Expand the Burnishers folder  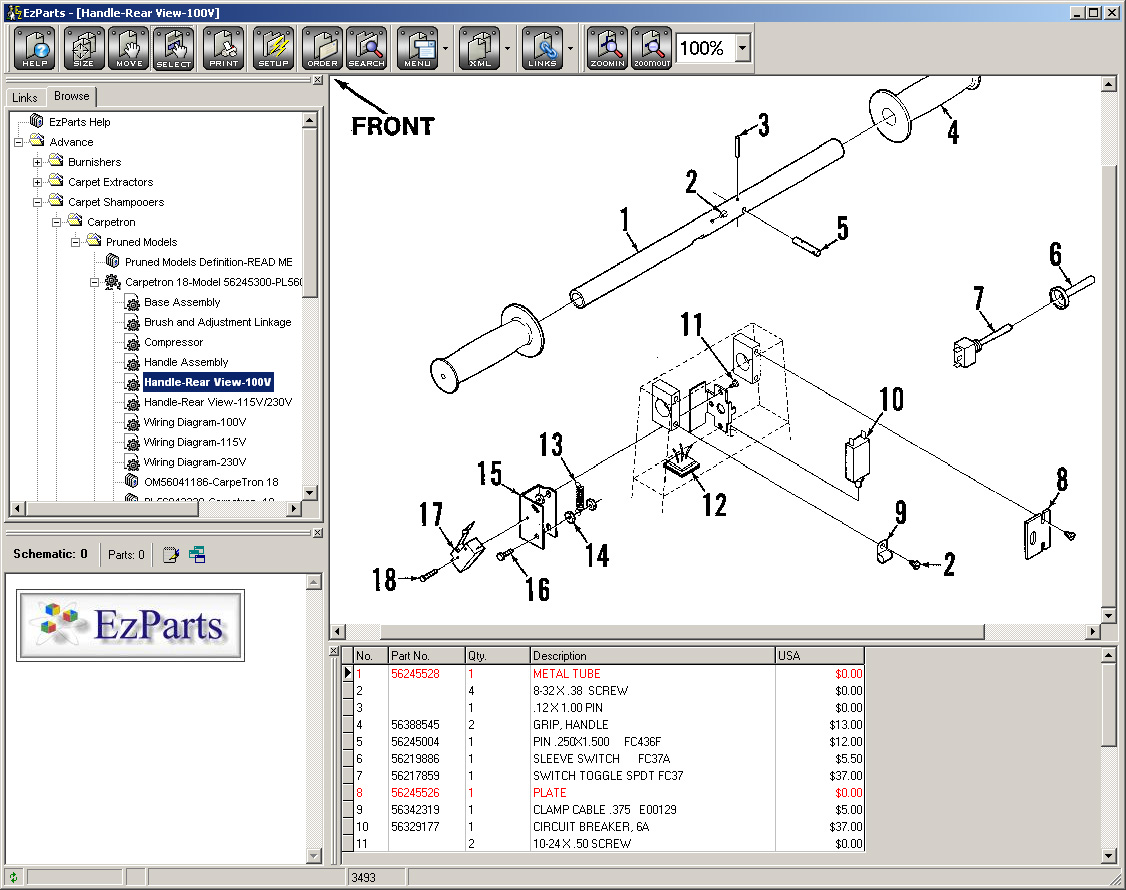click(37, 162)
